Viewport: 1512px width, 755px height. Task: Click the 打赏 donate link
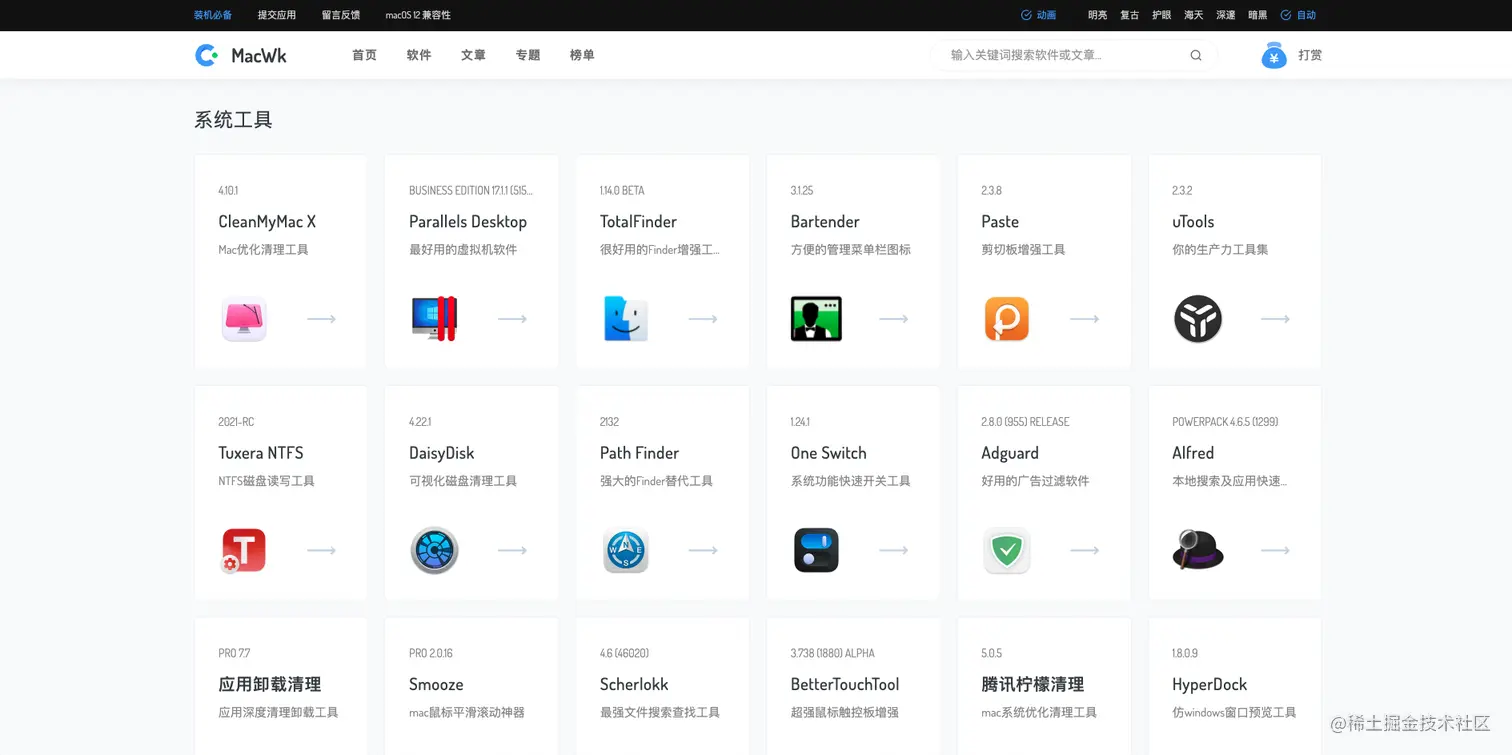(1310, 55)
